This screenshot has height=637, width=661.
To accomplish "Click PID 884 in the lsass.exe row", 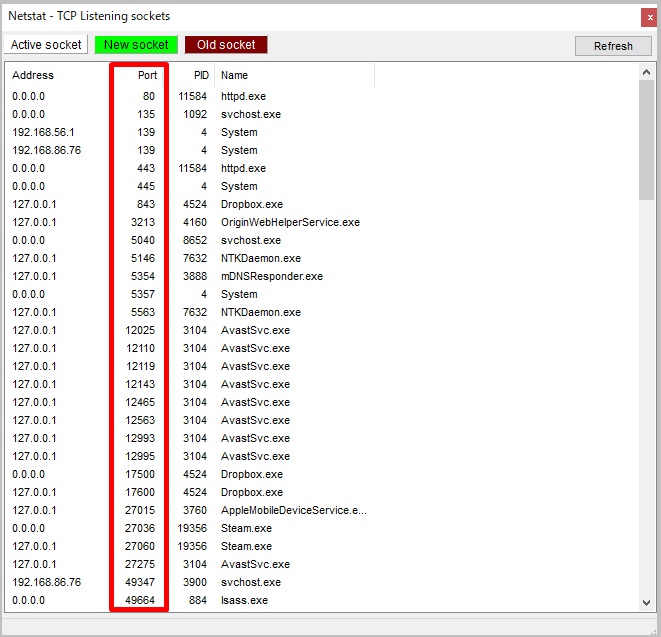I will click(198, 600).
